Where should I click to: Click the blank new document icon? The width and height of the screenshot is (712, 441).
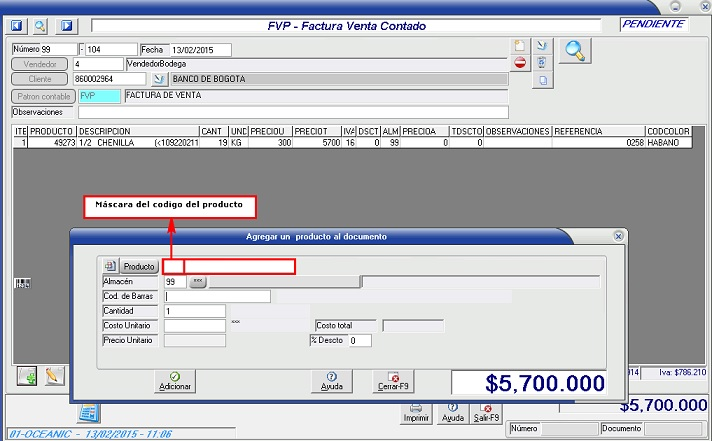click(x=519, y=46)
